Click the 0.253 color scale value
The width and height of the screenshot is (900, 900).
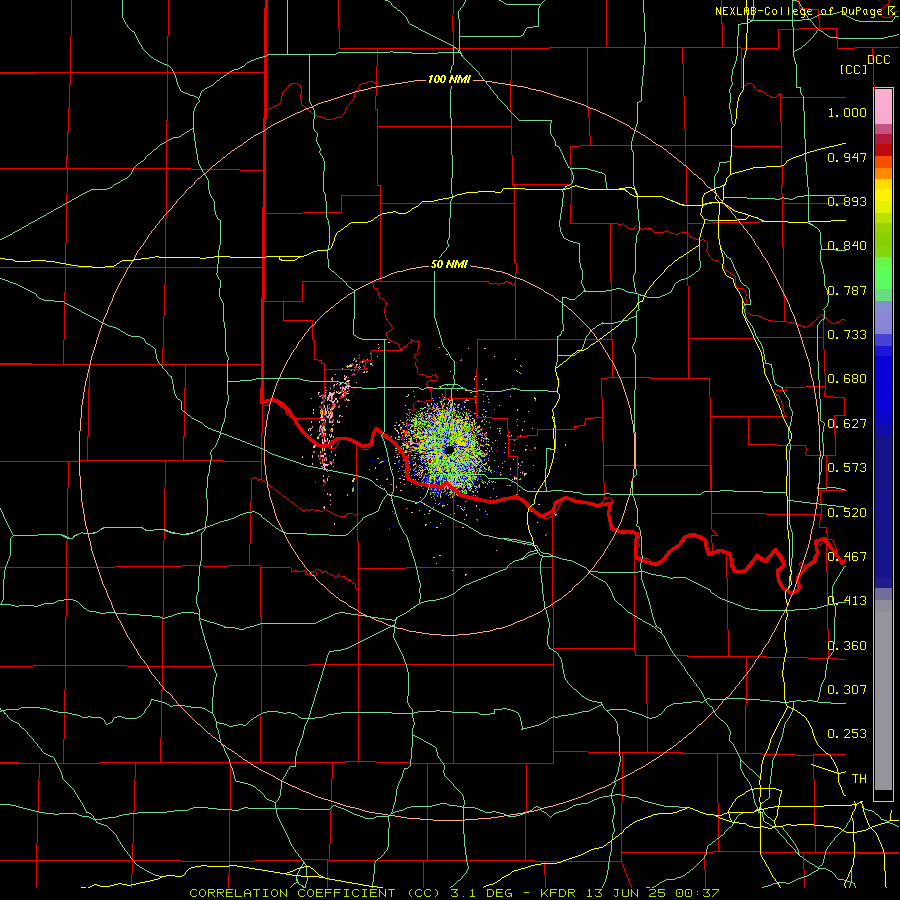click(847, 734)
